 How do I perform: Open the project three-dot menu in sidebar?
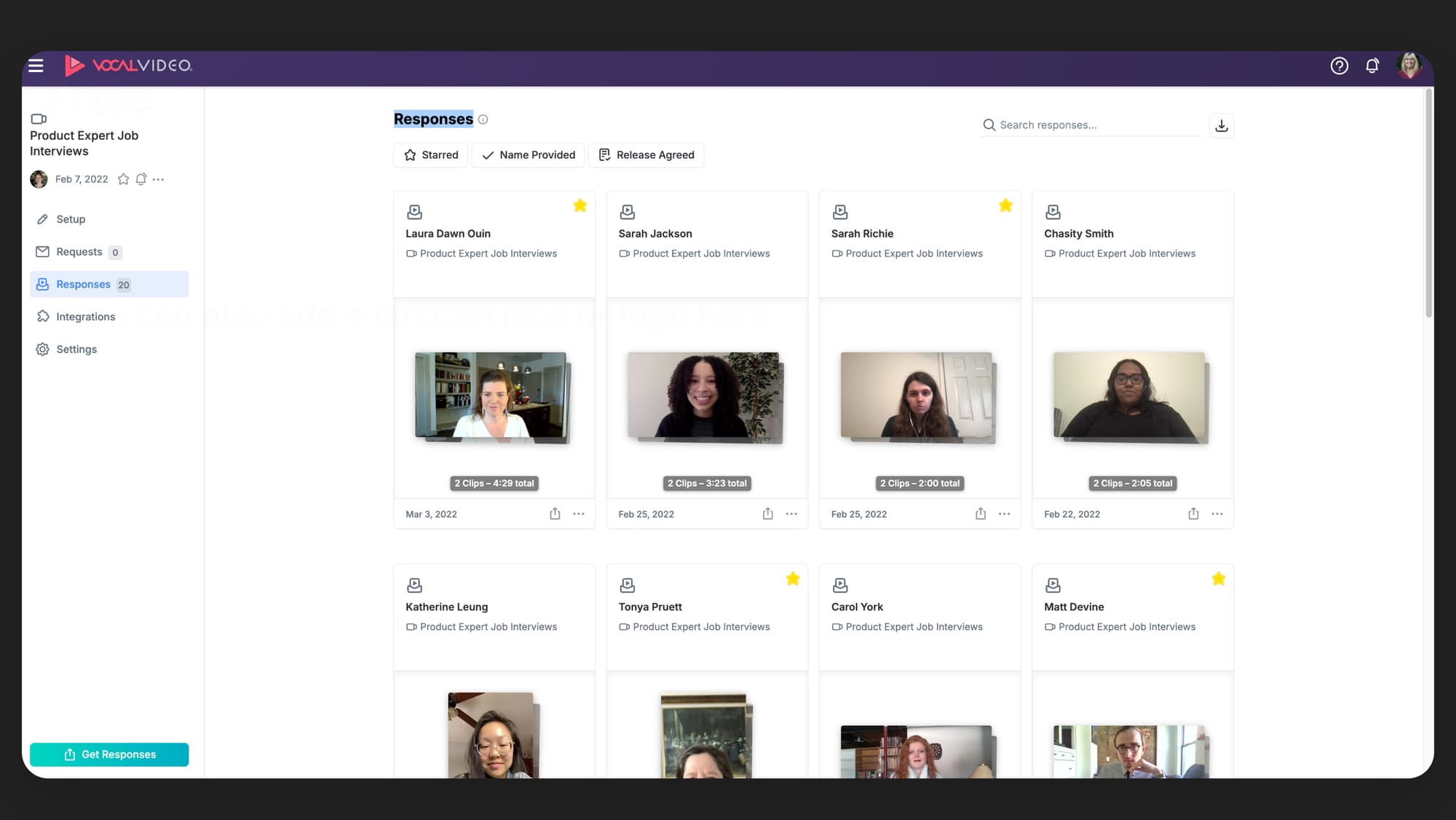(159, 179)
